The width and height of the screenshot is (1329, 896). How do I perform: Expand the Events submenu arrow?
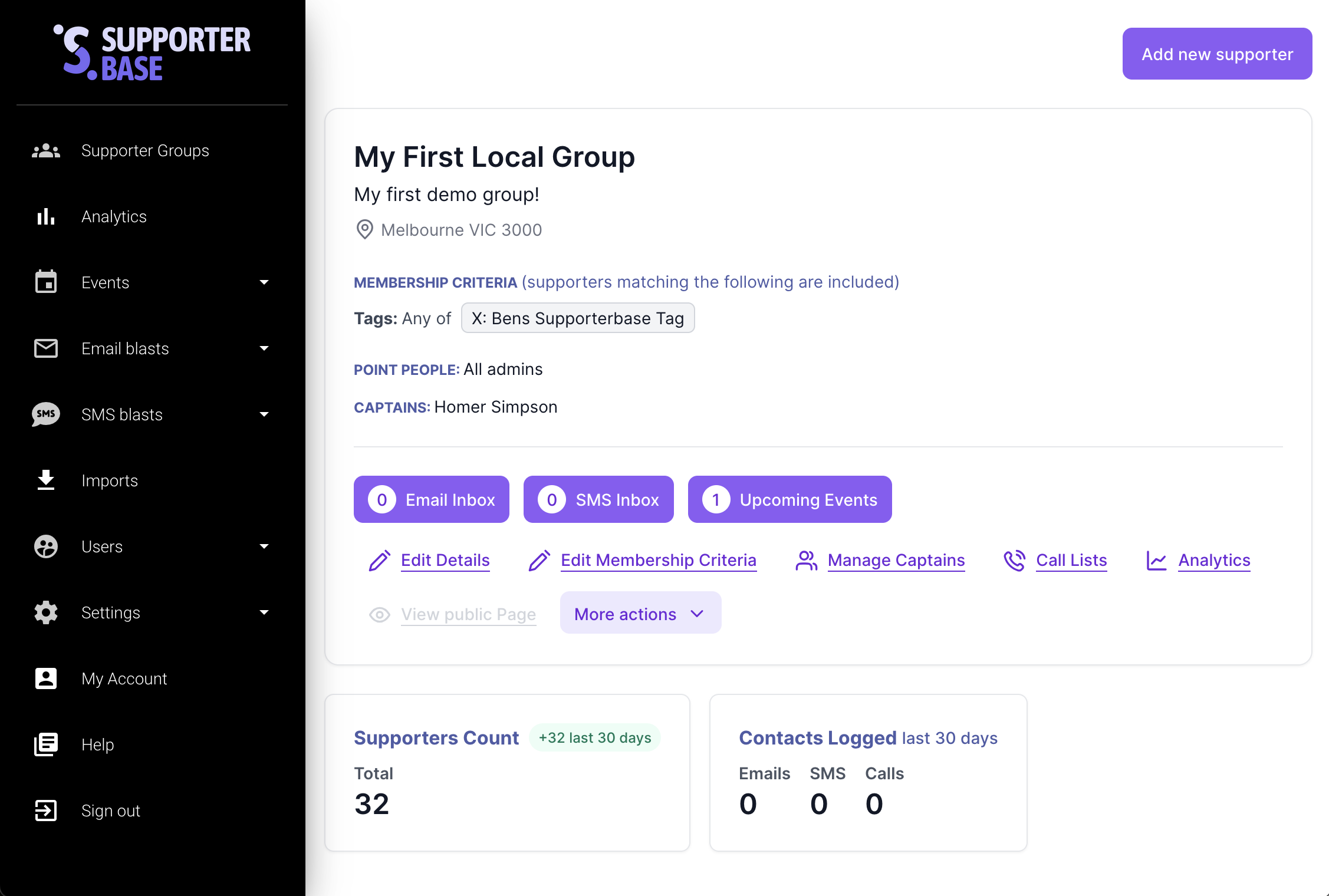coord(264,282)
